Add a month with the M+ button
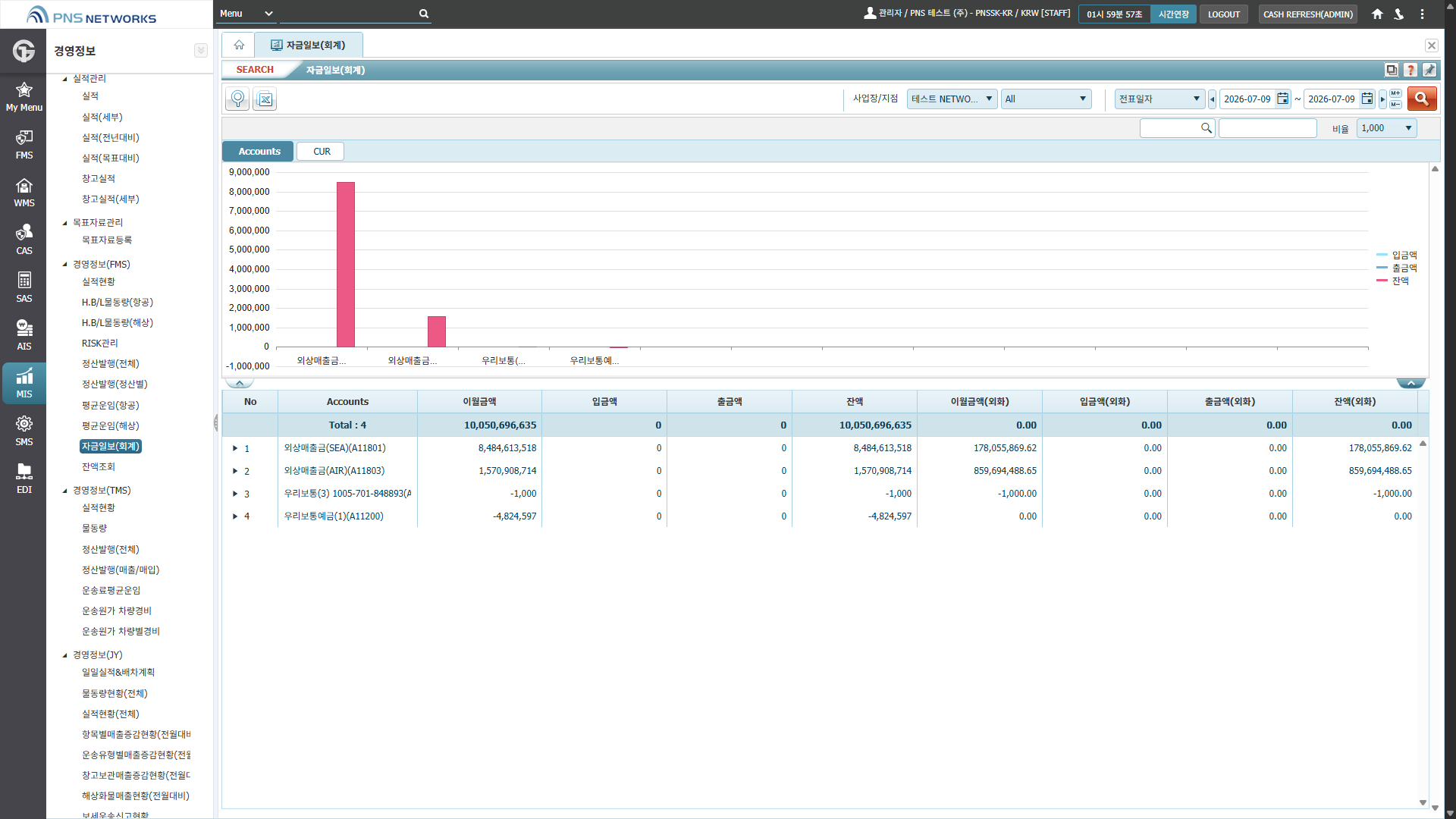The width and height of the screenshot is (1456, 819). pyautogui.click(x=1395, y=93)
